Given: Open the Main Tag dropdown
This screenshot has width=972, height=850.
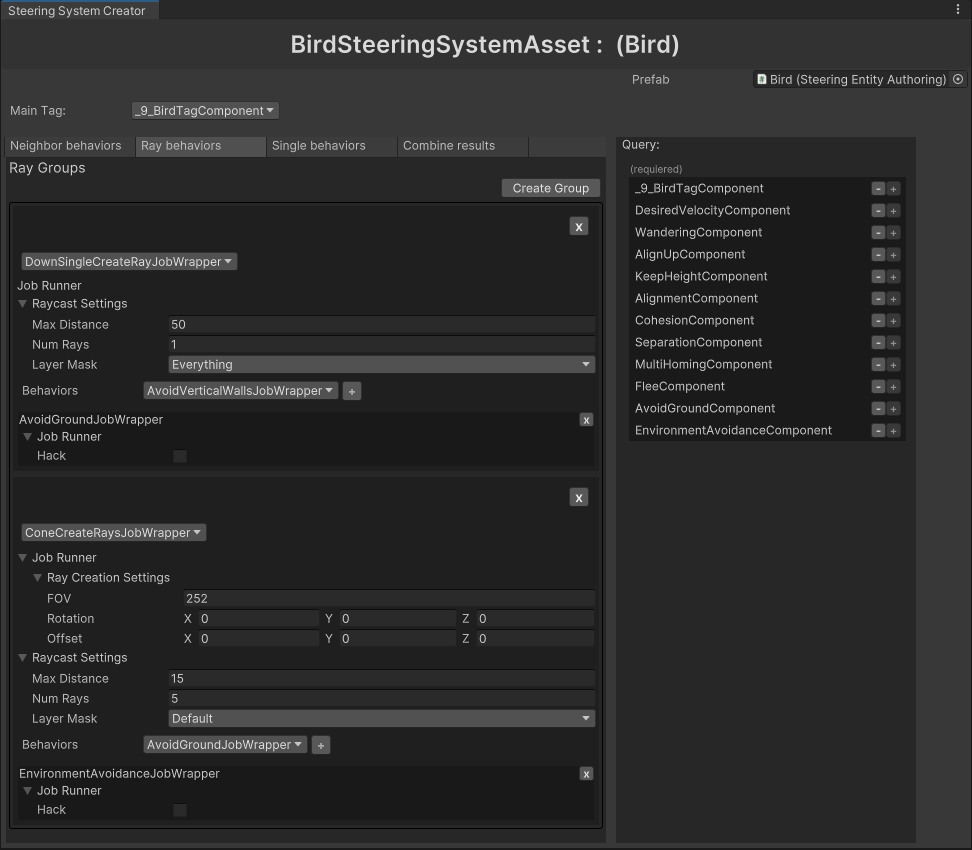Looking at the screenshot, I should click(205, 111).
